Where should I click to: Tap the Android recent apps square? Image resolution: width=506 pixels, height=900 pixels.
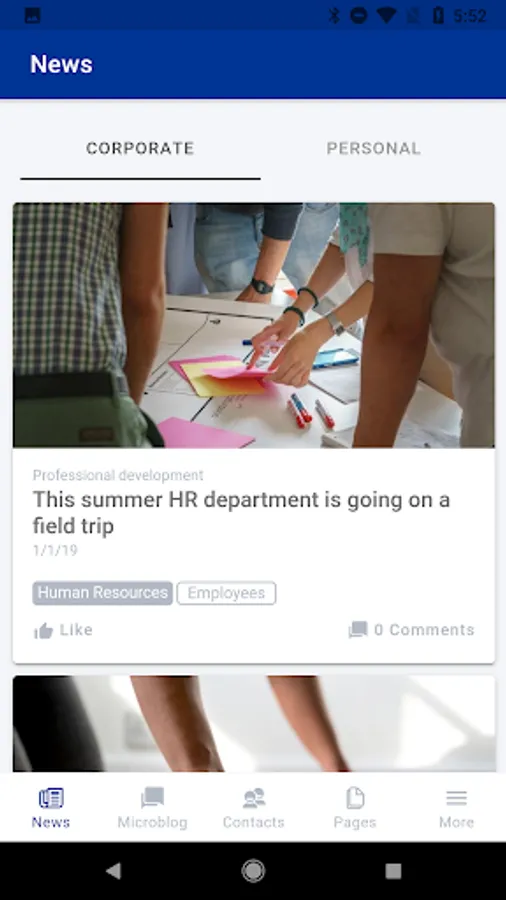tap(393, 871)
